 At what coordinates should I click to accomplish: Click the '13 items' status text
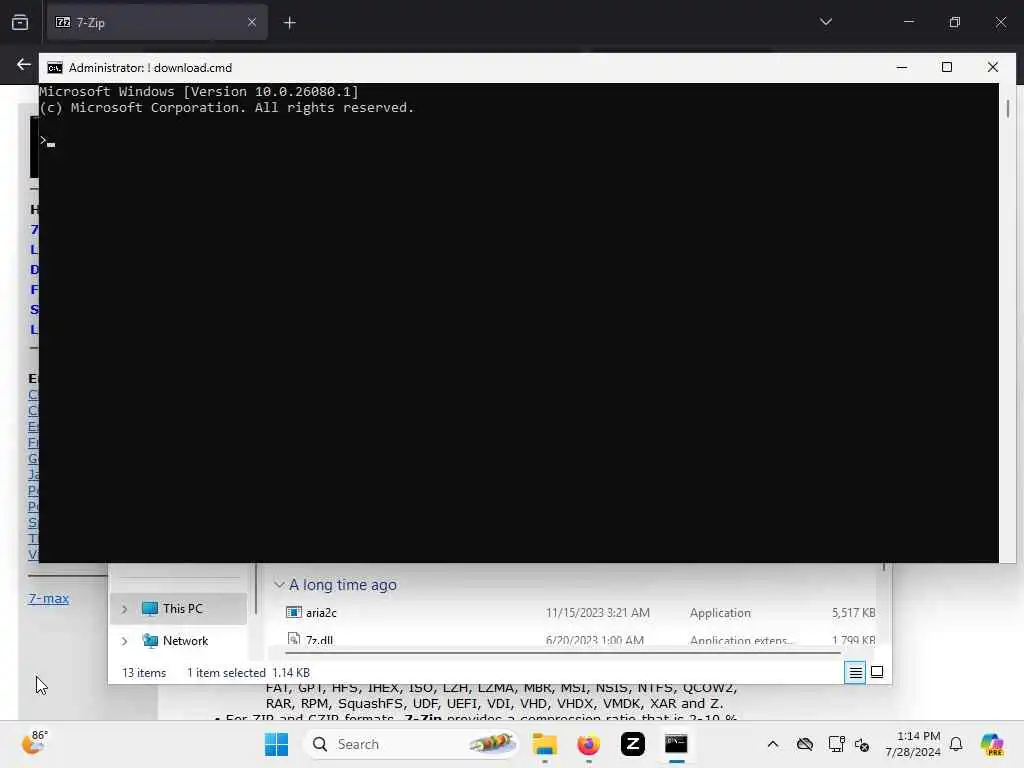[144, 673]
